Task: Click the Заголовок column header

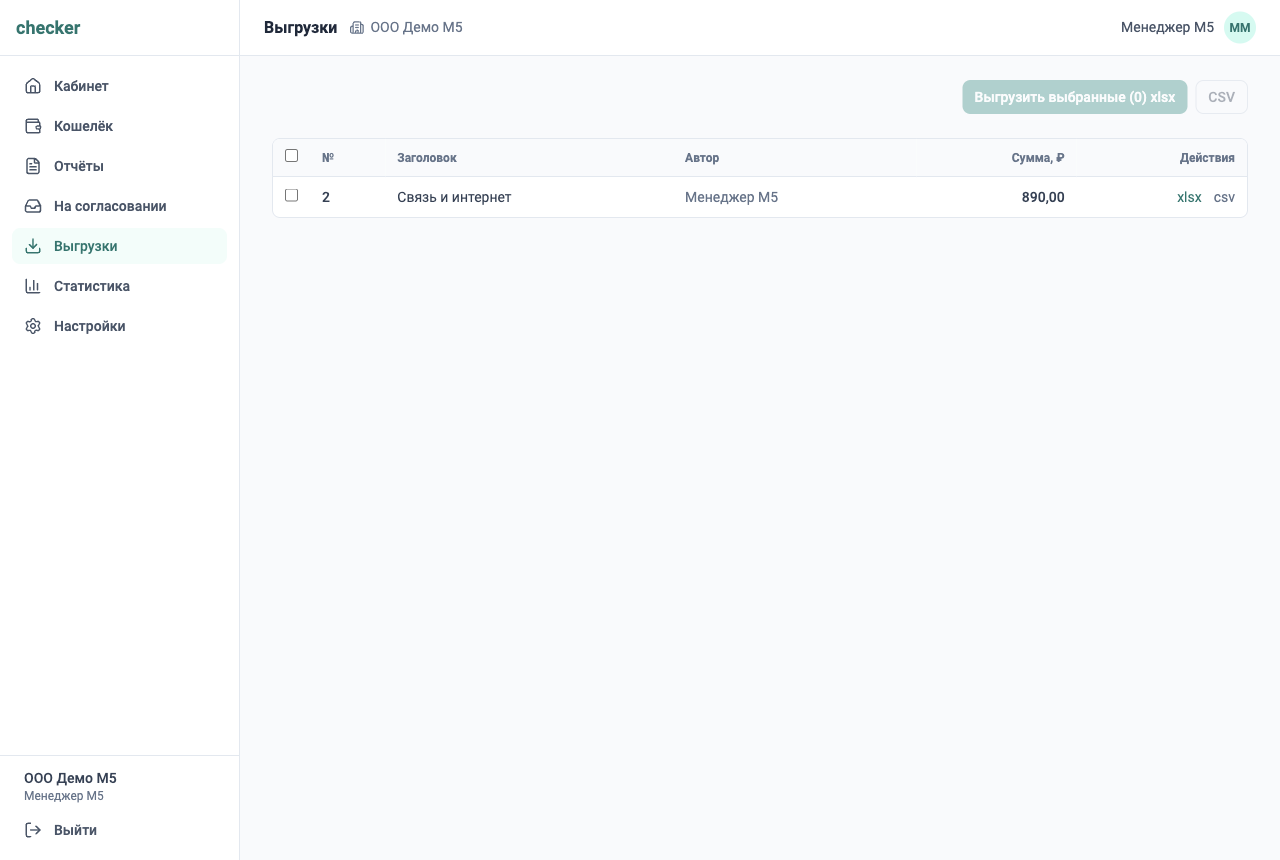Action: pyautogui.click(x=427, y=158)
